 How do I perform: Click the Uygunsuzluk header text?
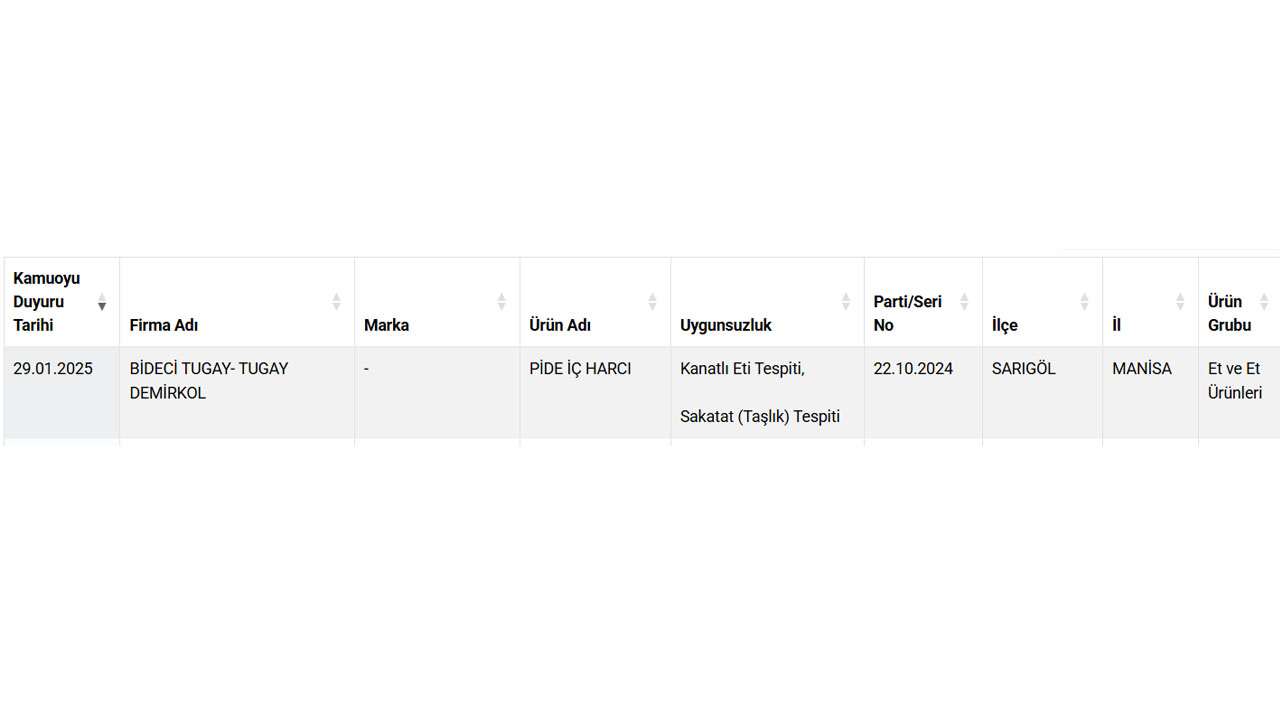[726, 325]
